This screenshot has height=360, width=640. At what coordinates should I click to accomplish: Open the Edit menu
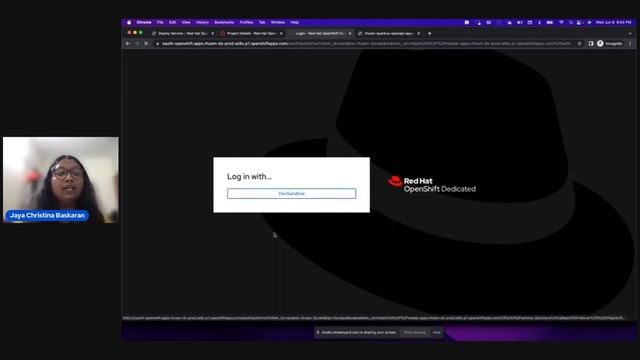click(173, 22)
